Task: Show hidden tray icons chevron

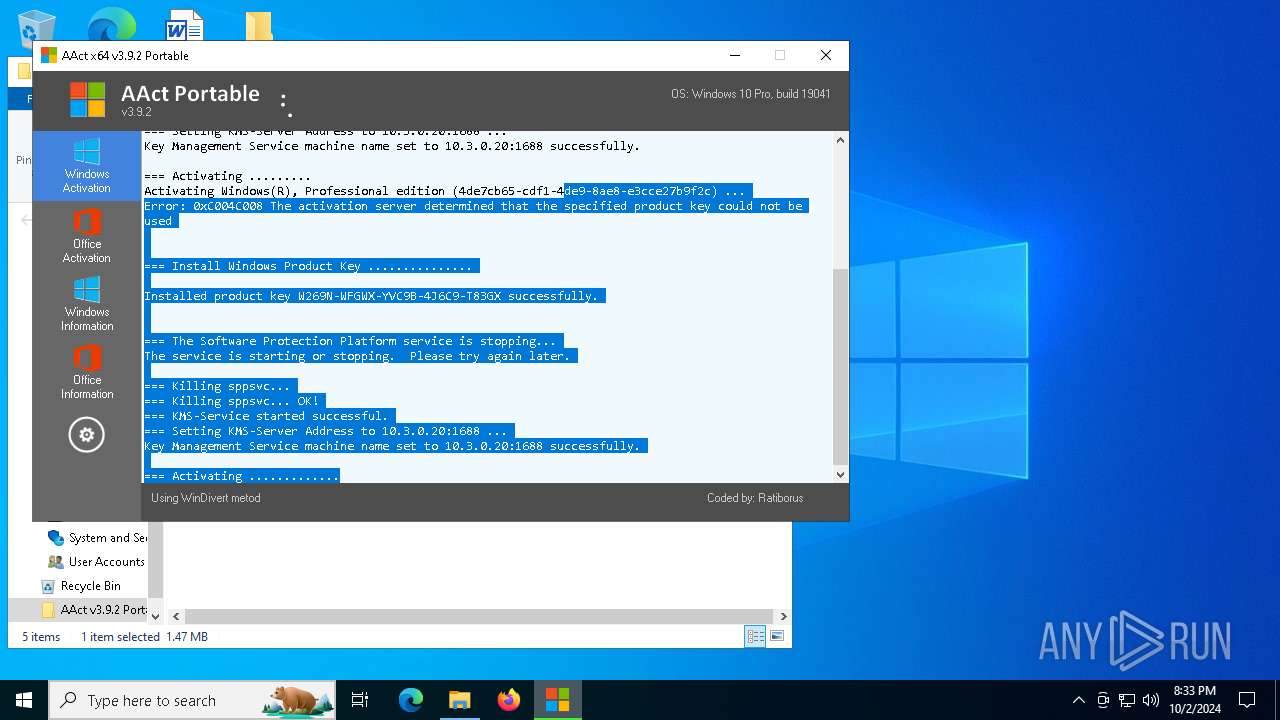Action: click(x=1078, y=700)
